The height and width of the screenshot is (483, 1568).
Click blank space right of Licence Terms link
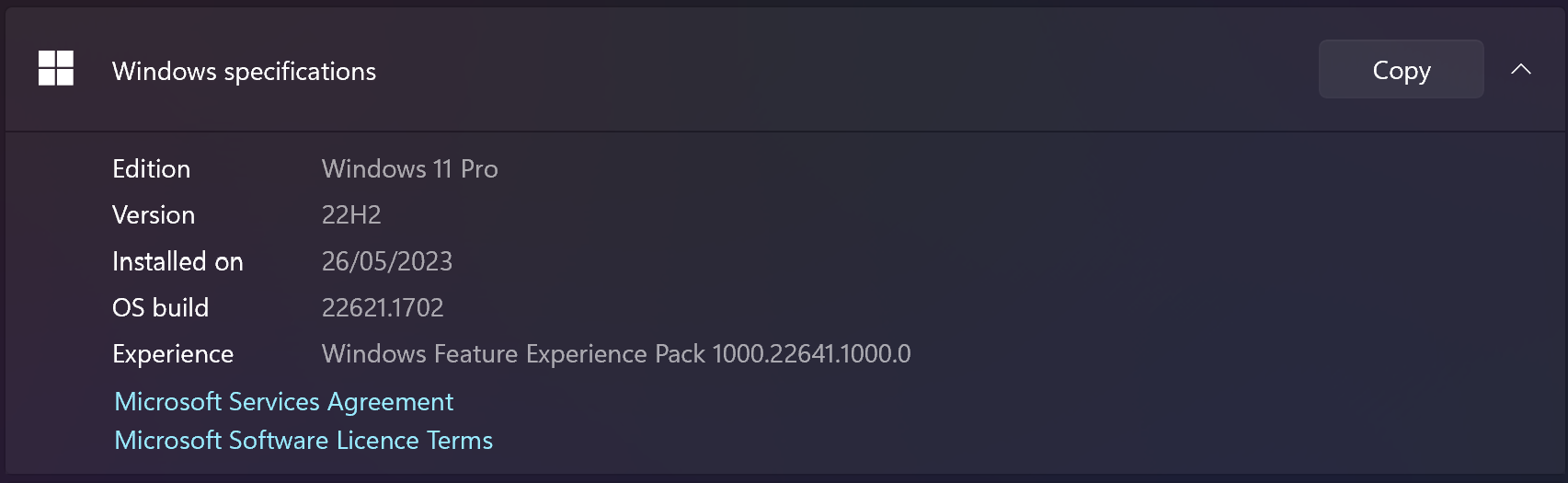828,441
